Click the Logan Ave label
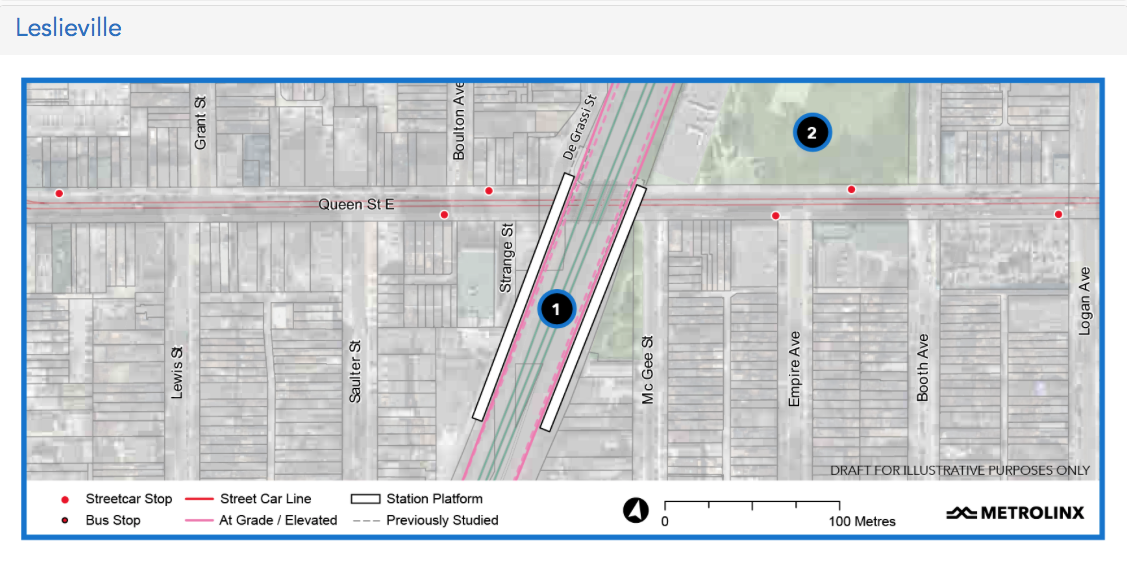This screenshot has height=566, width=1127. click(x=1085, y=301)
